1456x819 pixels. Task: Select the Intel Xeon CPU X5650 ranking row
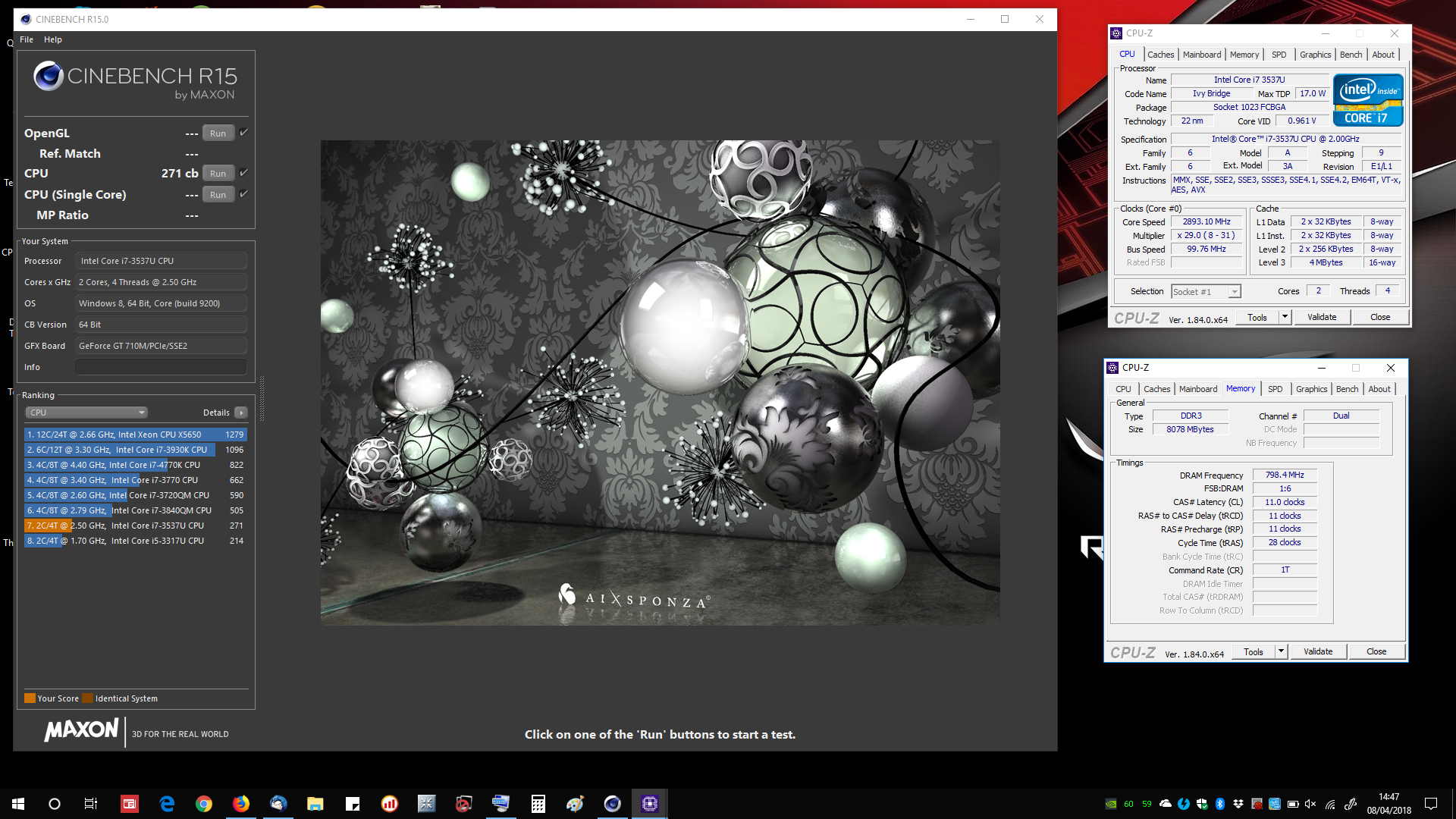pyautogui.click(x=136, y=435)
